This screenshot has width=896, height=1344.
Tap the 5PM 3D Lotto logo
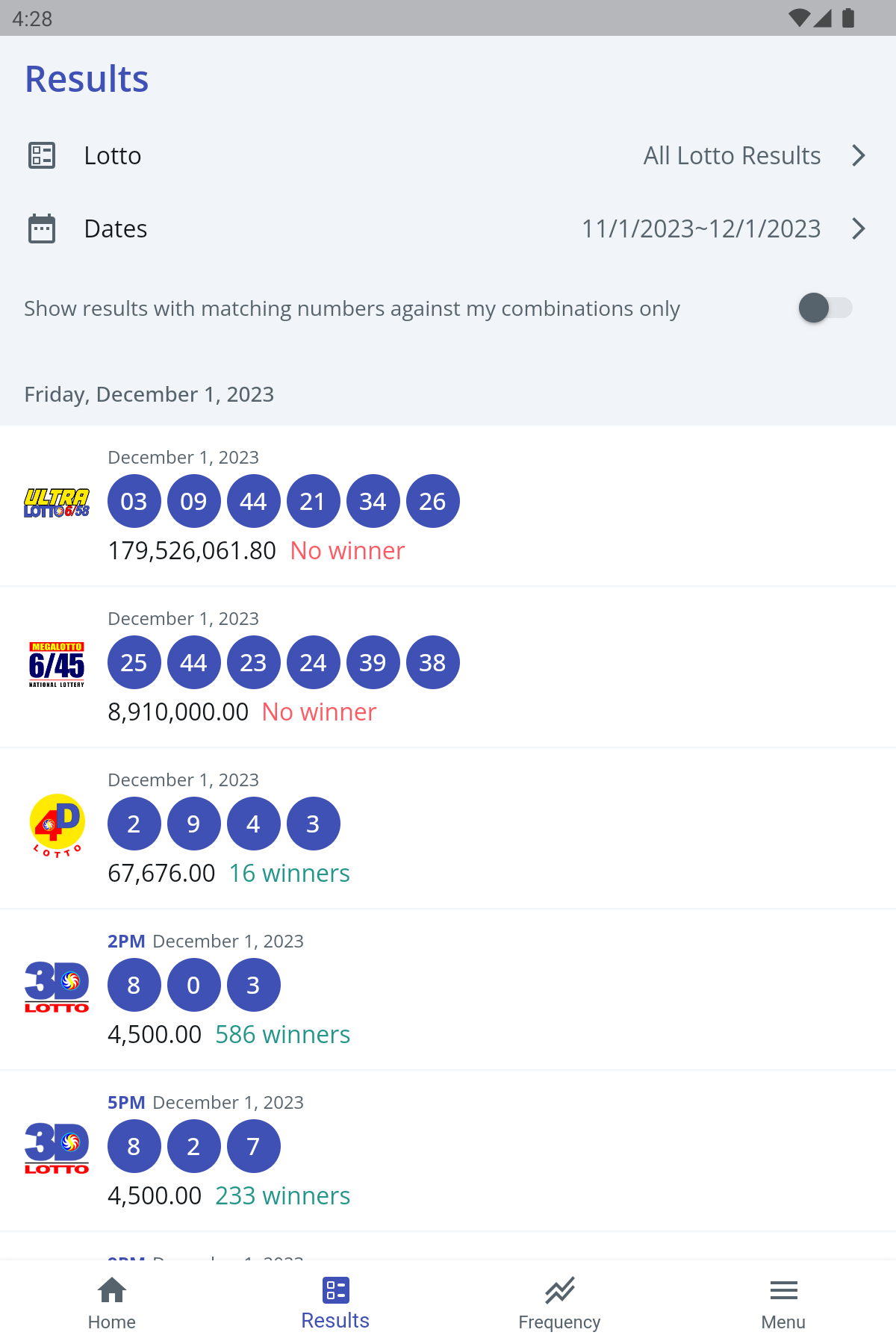[x=57, y=1148]
